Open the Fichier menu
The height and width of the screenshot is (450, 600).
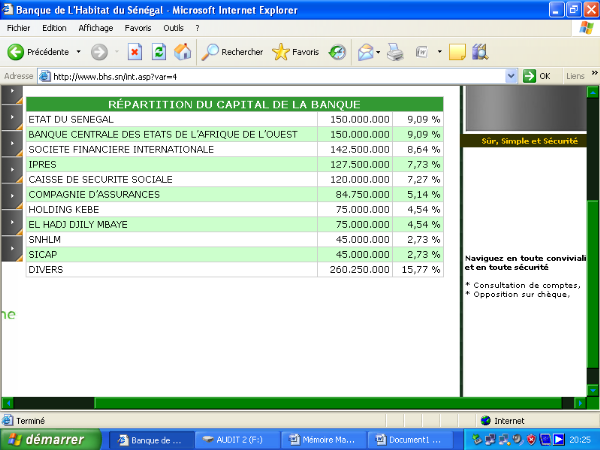pyautogui.click(x=18, y=28)
